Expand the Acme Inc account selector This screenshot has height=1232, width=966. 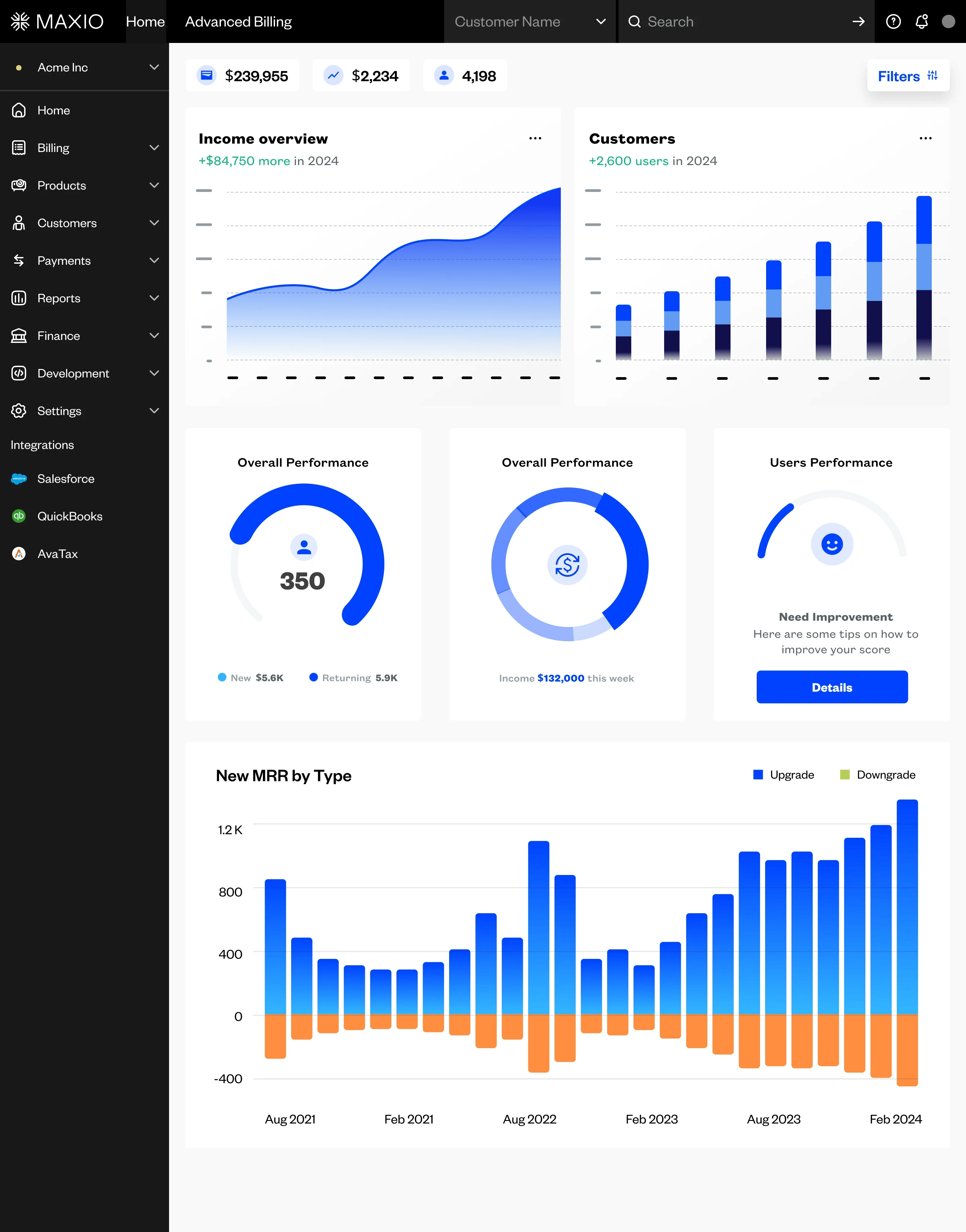(x=84, y=67)
